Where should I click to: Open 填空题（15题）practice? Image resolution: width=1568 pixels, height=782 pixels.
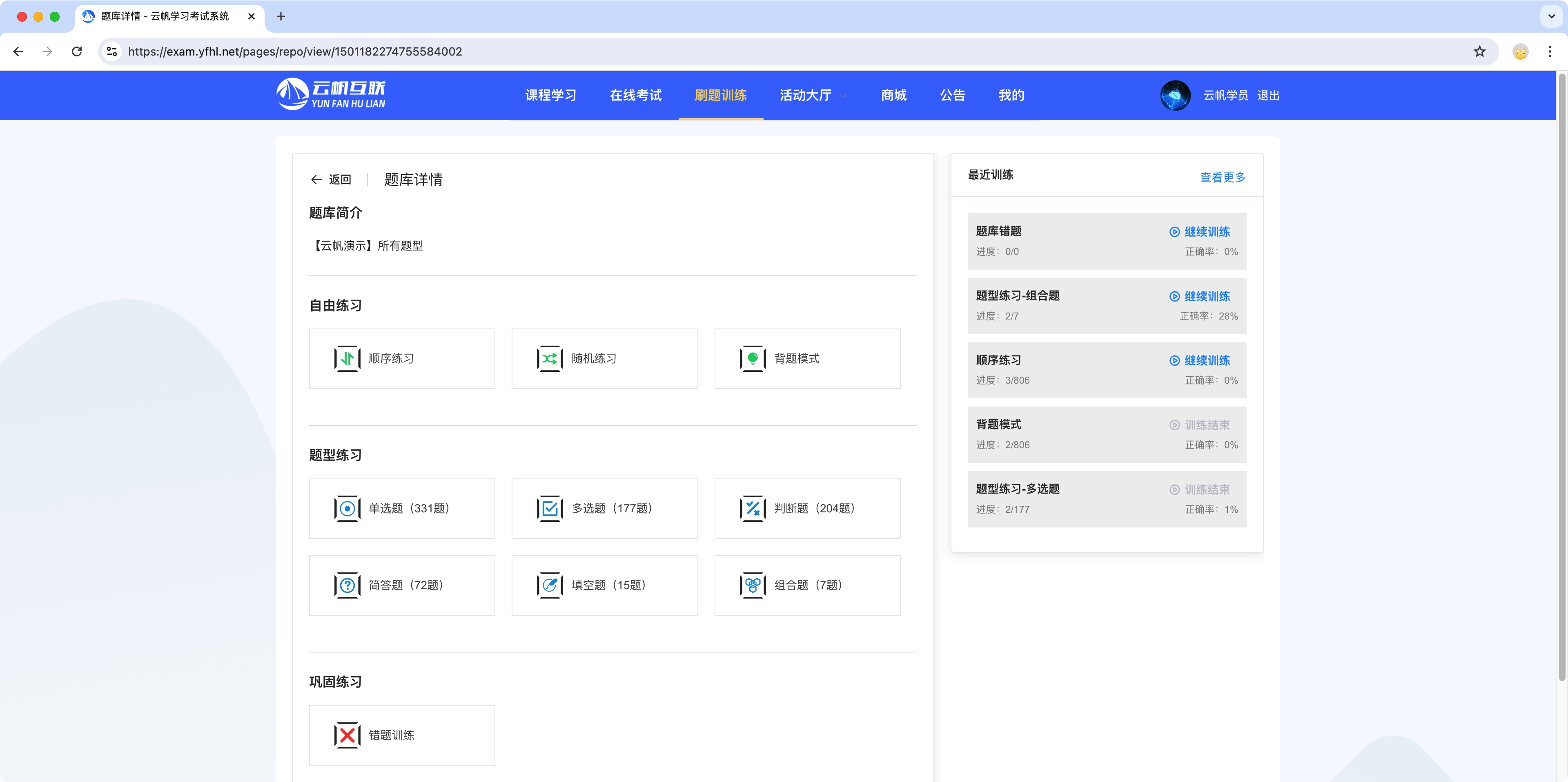click(x=604, y=585)
